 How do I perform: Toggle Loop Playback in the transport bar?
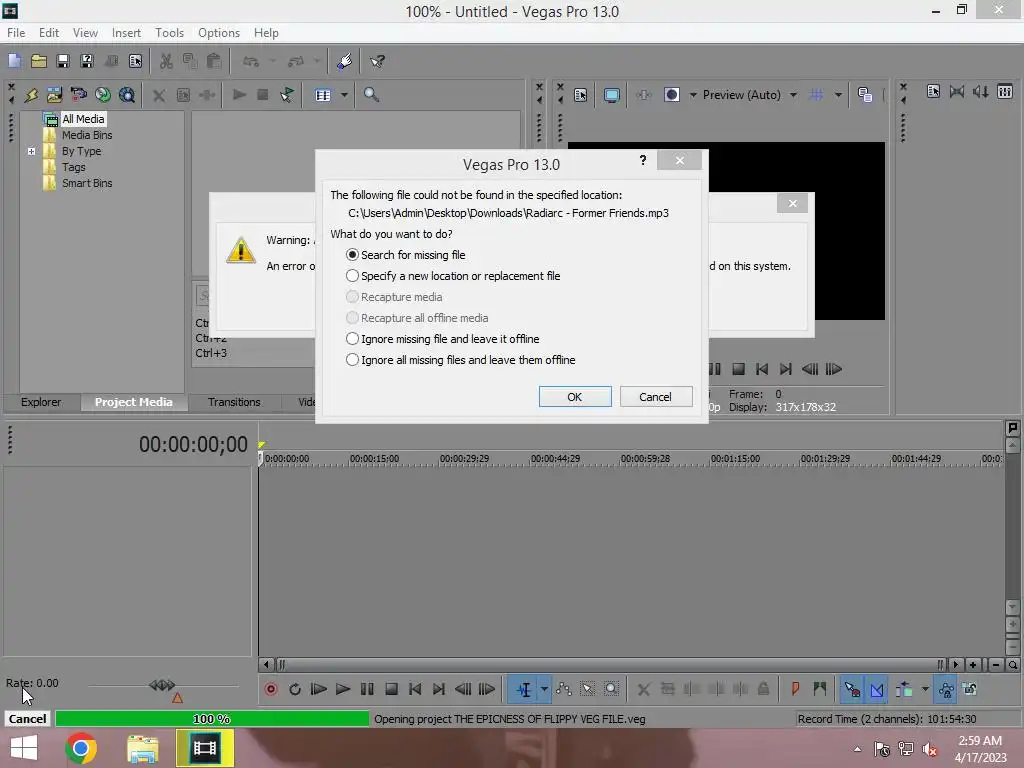click(295, 689)
